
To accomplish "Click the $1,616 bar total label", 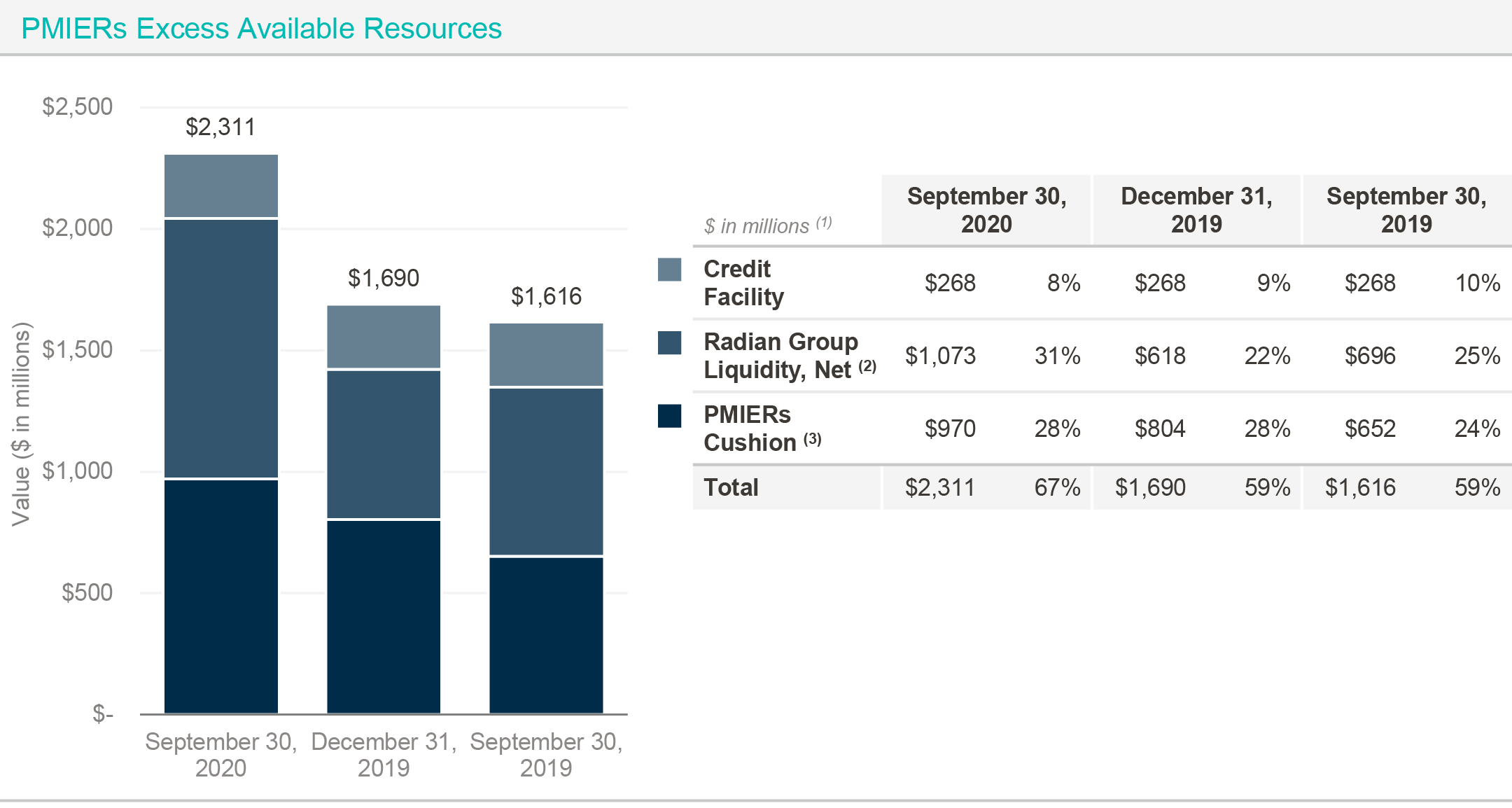I will click(x=546, y=296).
